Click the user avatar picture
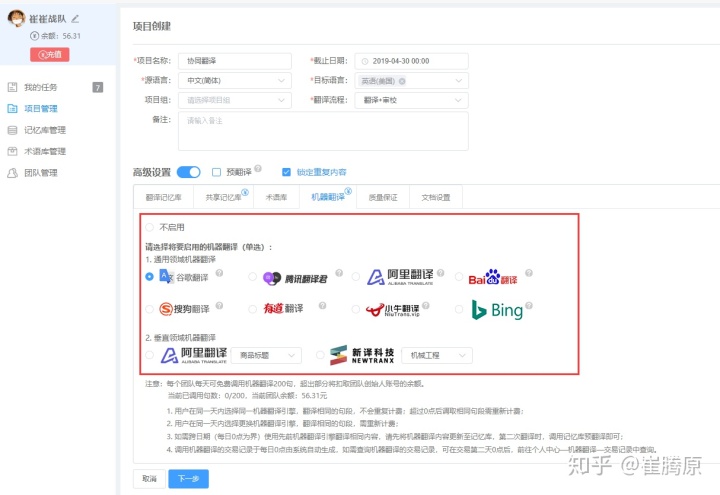This screenshot has width=720, height=495. (17, 18)
